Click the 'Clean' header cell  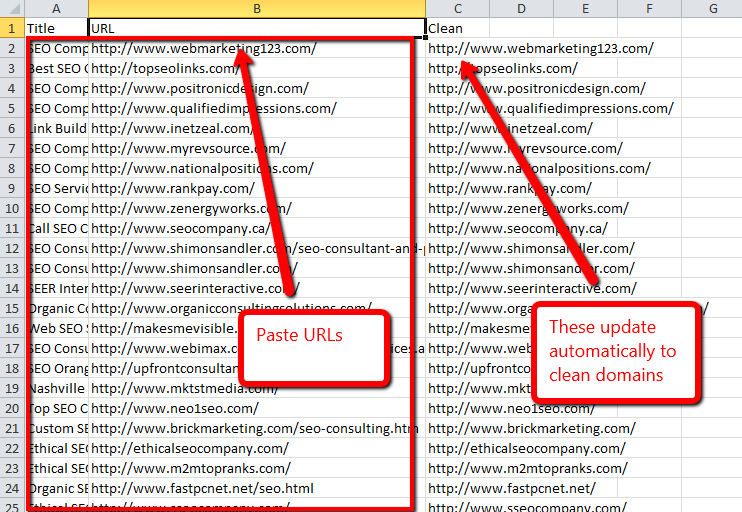(458, 28)
